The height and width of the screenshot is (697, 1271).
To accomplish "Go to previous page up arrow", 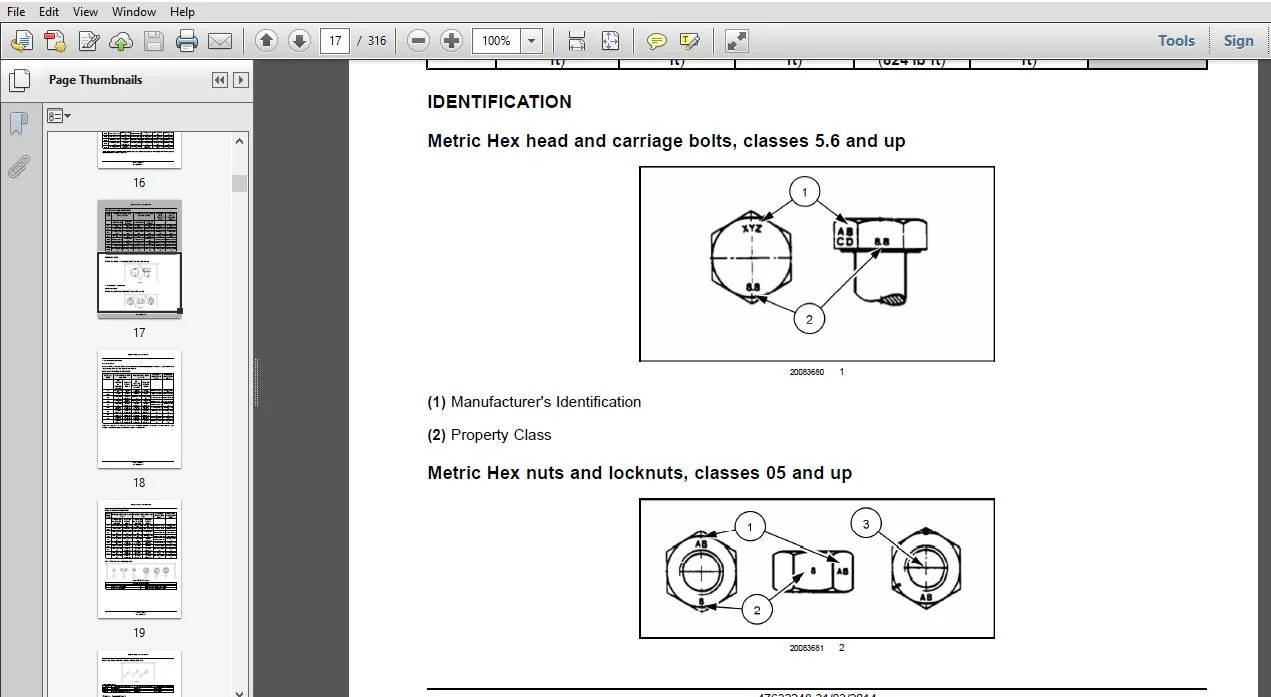I will (x=266, y=41).
